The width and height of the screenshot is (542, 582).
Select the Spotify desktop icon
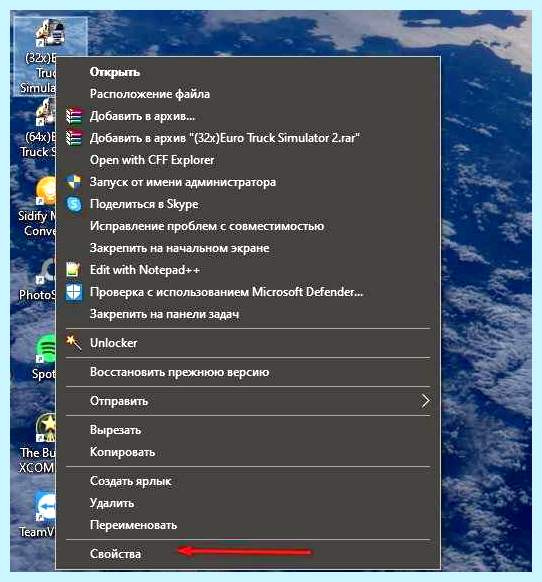pyautogui.click(x=44, y=358)
